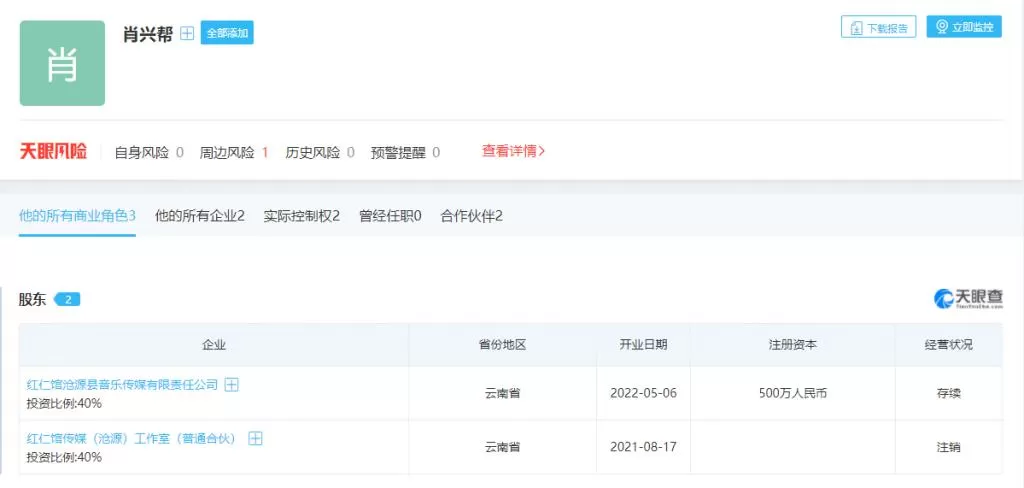Click 自身风险 count item
The width and height of the screenshot is (1024, 488).
click(149, 153)
